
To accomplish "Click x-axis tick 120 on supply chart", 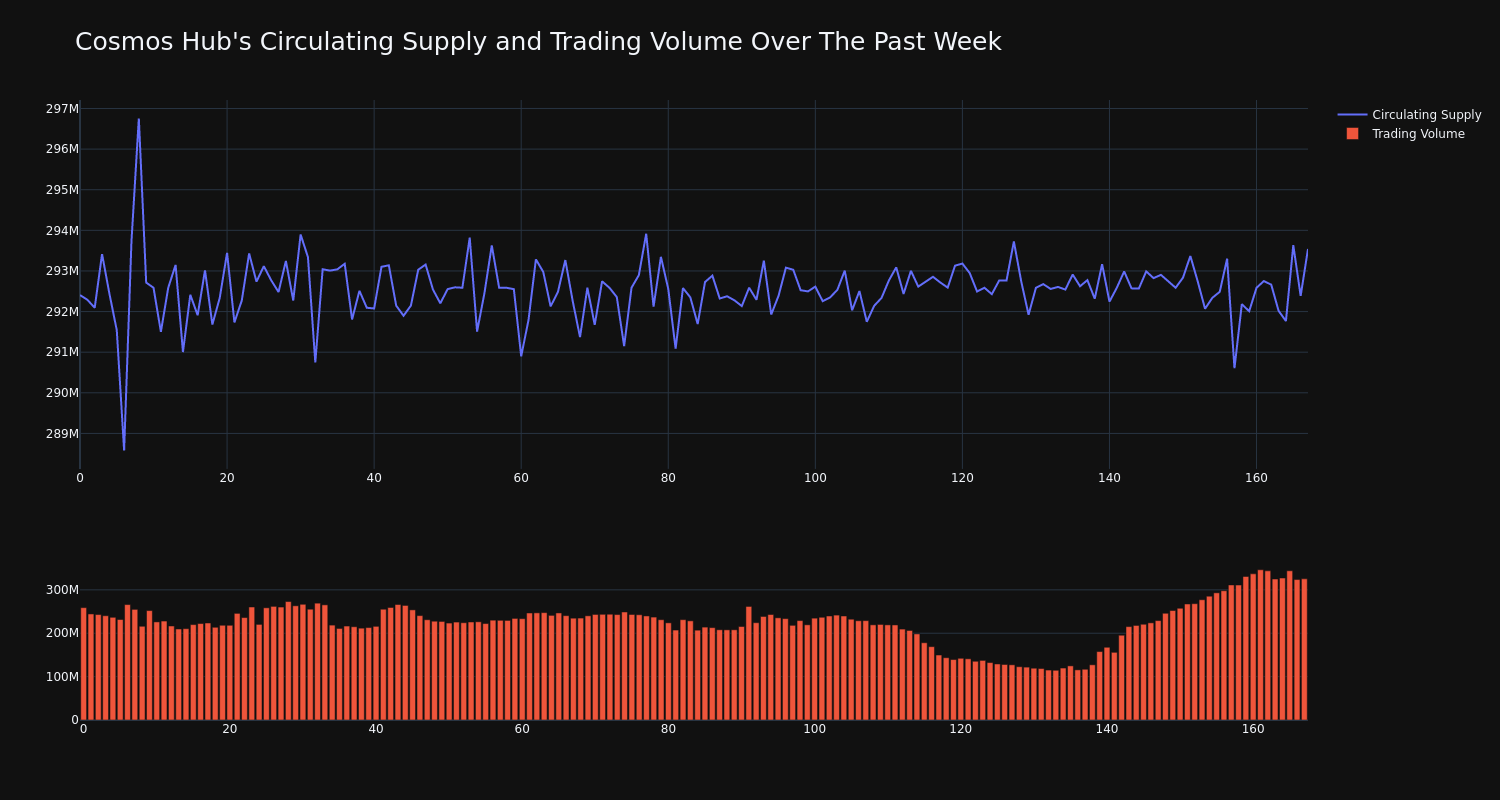I will tap(962, 478).
